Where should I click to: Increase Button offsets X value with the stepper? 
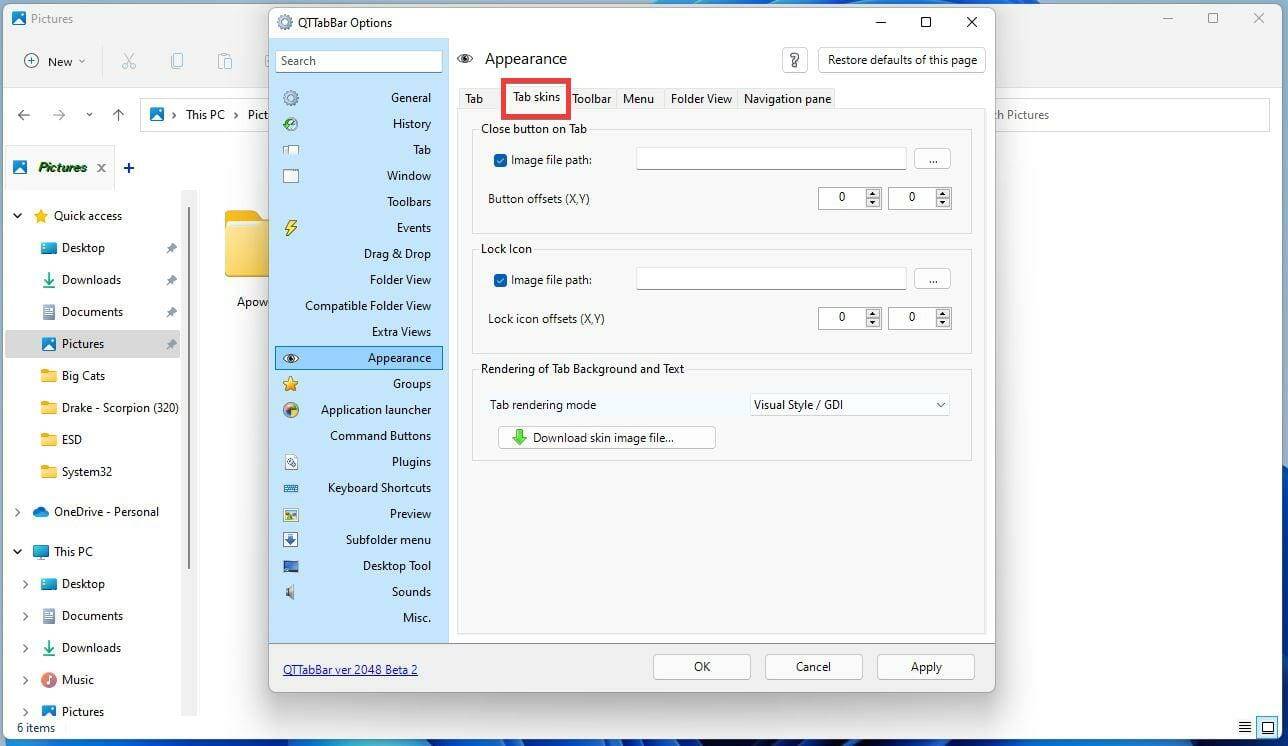(x=872, y=193)
